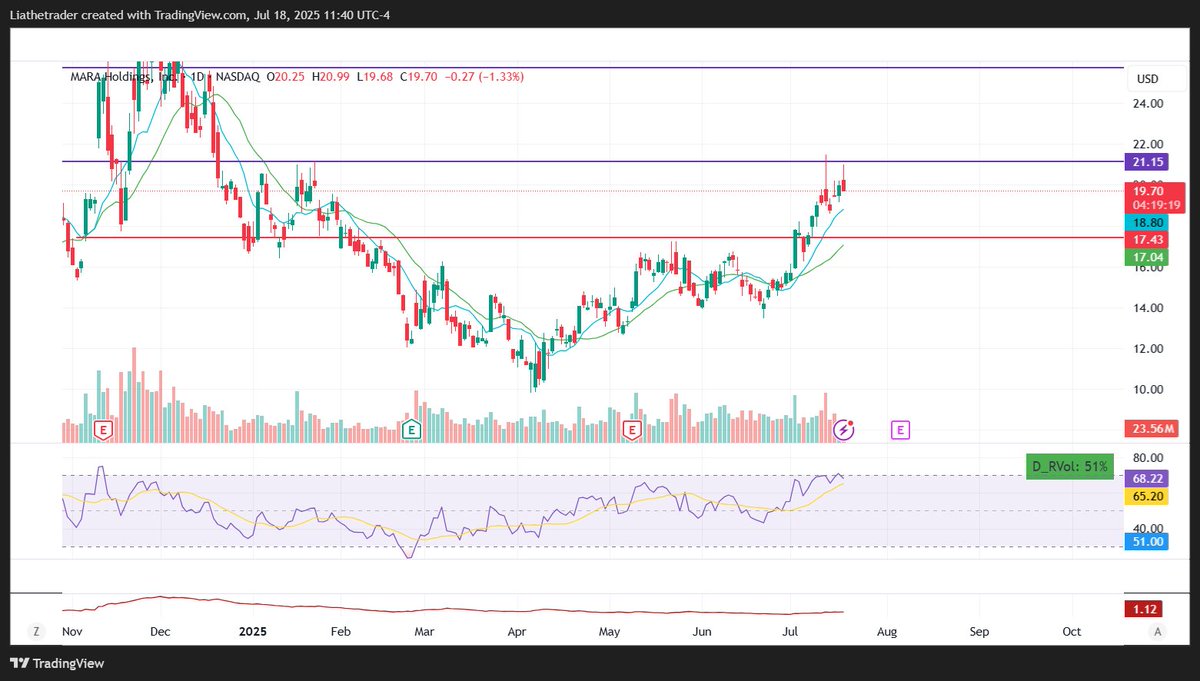Click the Feb label on time axis
Viewport: 1200px width, 681px height.
pos(341,632)
